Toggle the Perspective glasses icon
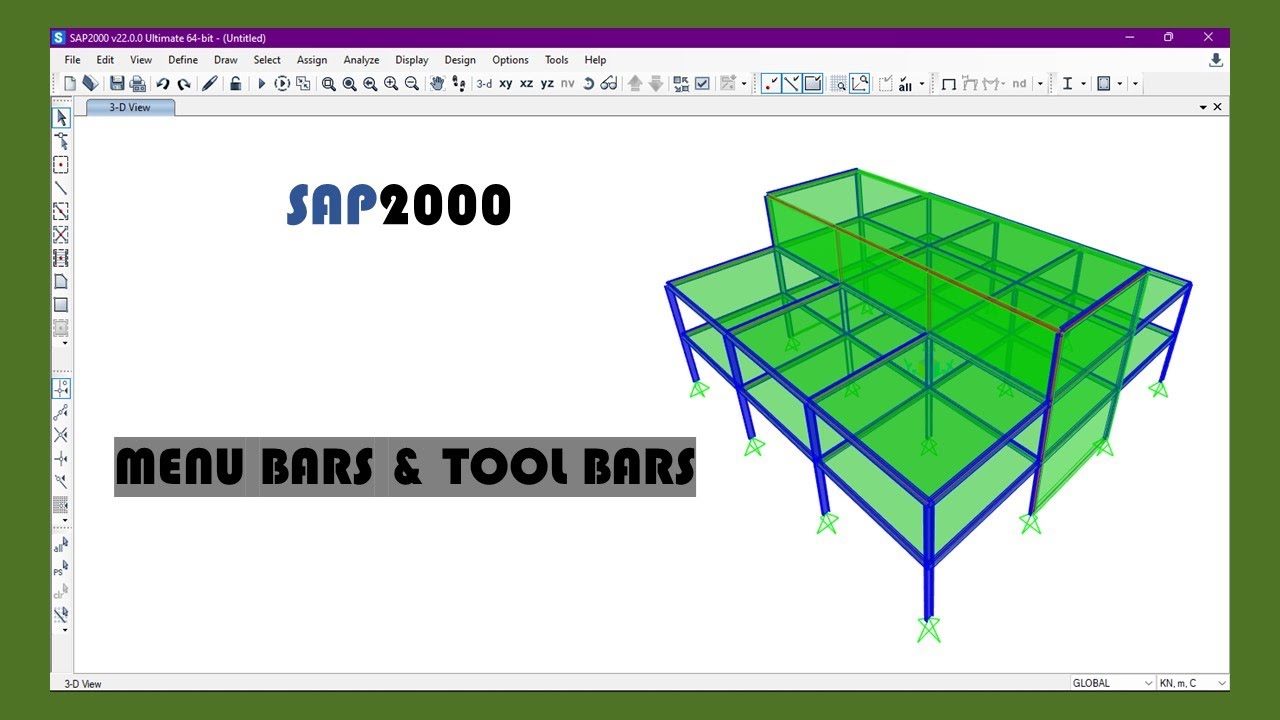This screenshot has height=720, width=1280. pos(608,84)
